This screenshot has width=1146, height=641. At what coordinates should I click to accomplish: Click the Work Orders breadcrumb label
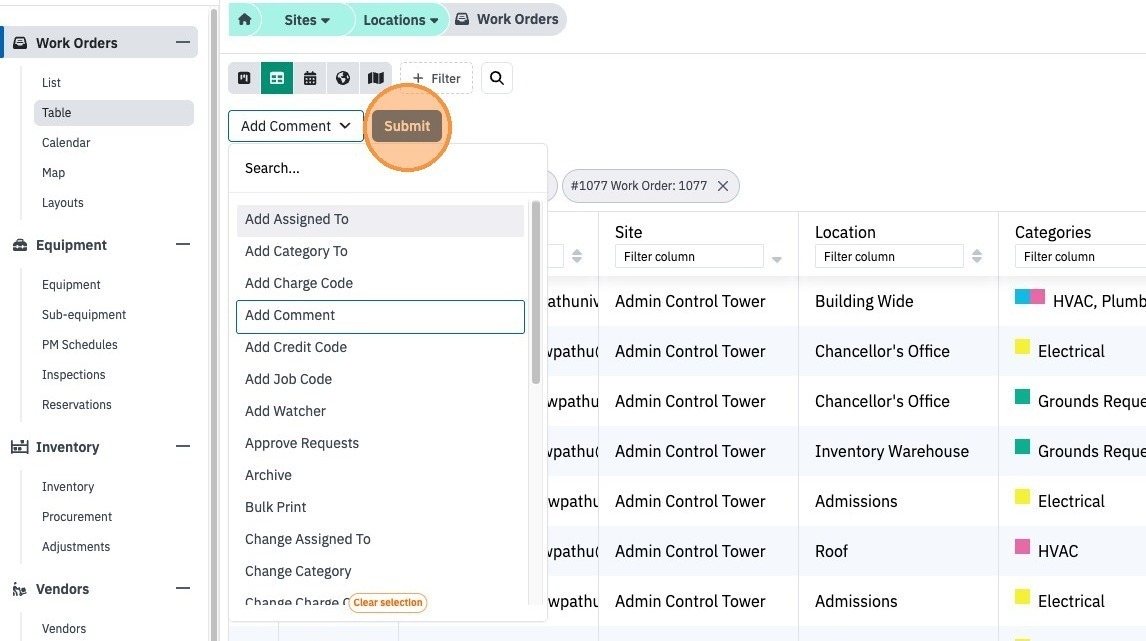pyautogui.click(x=517, y=19)
